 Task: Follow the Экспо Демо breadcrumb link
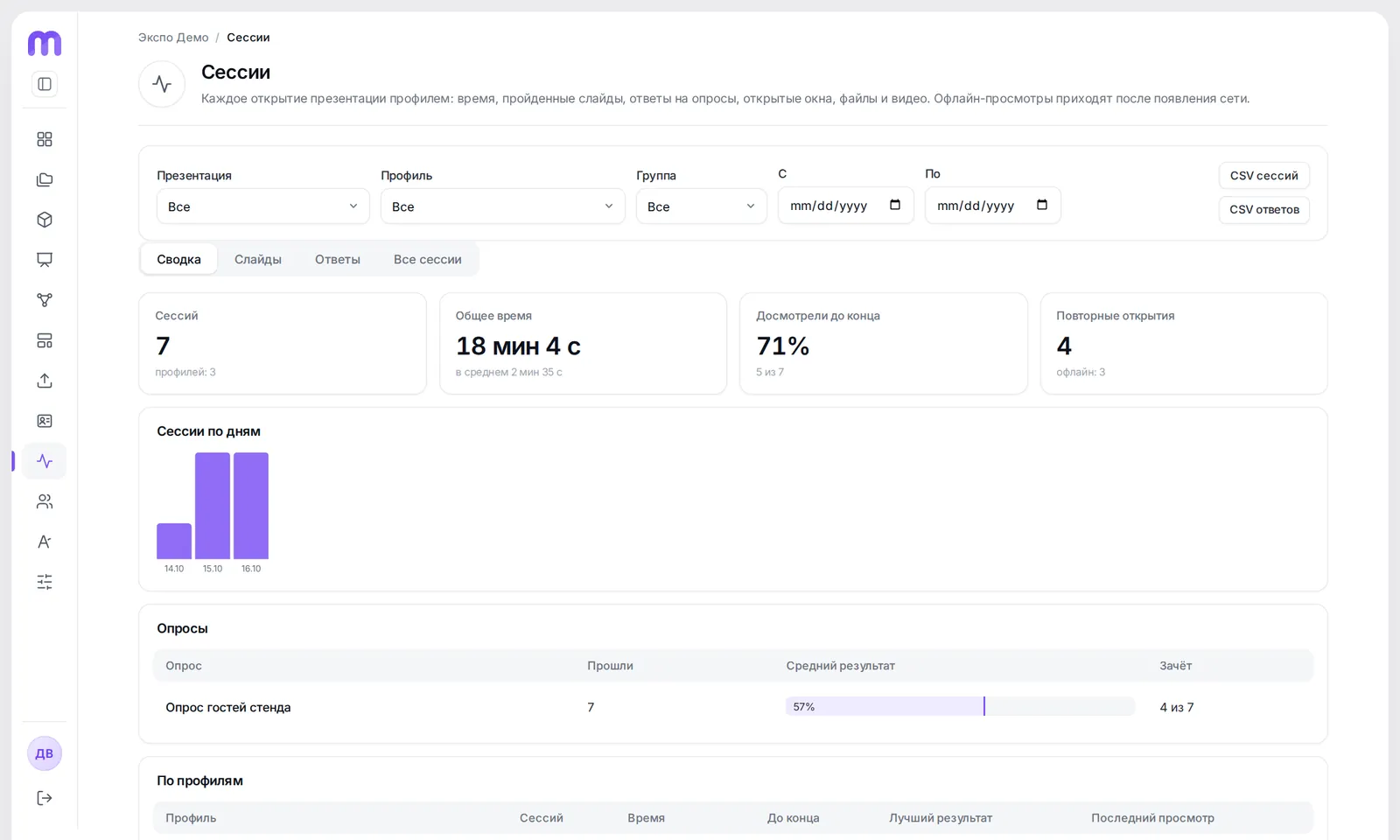click(173, 38)
